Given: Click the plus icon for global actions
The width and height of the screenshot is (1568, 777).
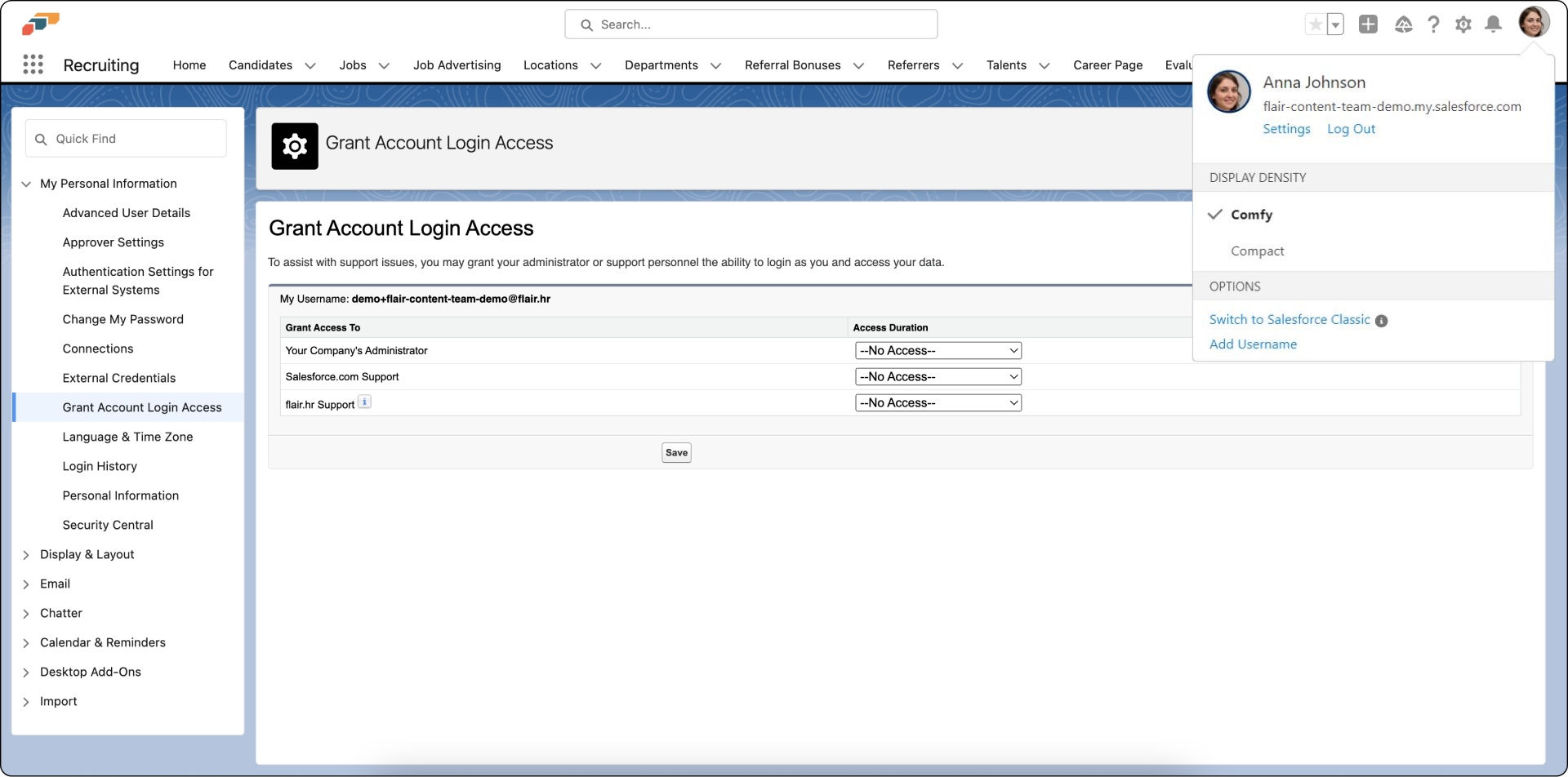Looking at the screenshot, I should tap(1369, 24).
